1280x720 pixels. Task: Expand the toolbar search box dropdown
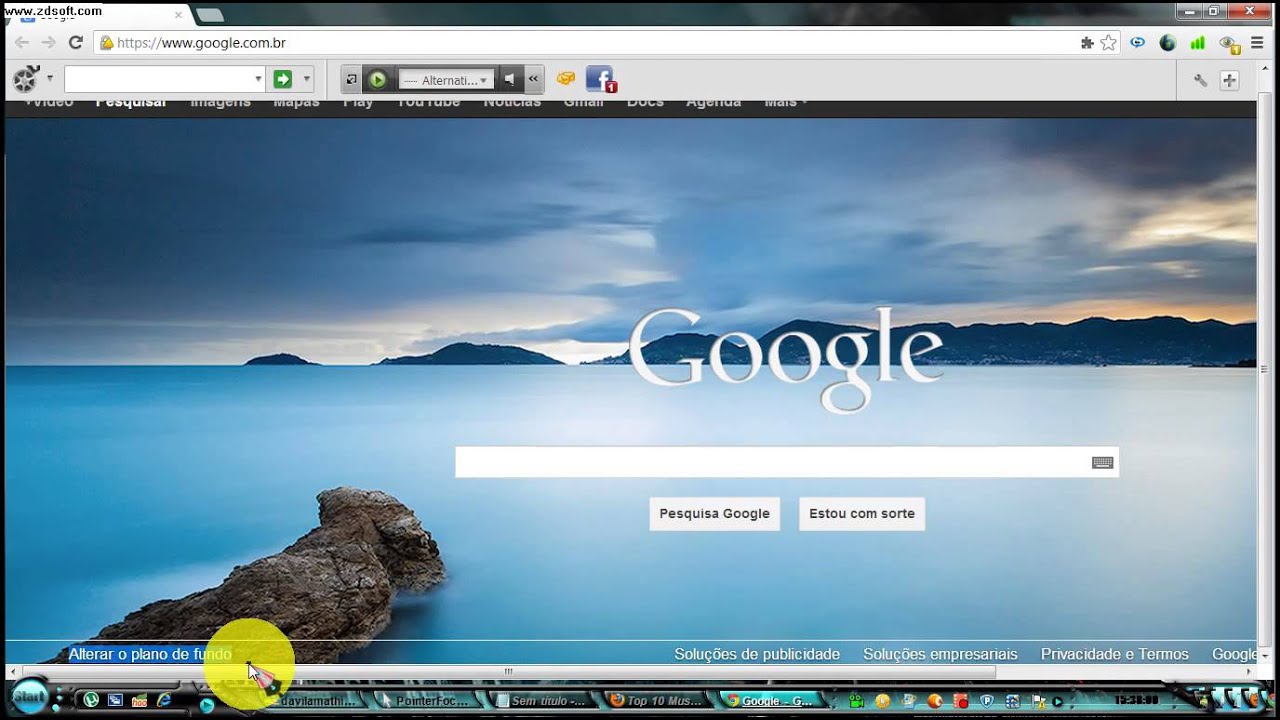(258, 79)
